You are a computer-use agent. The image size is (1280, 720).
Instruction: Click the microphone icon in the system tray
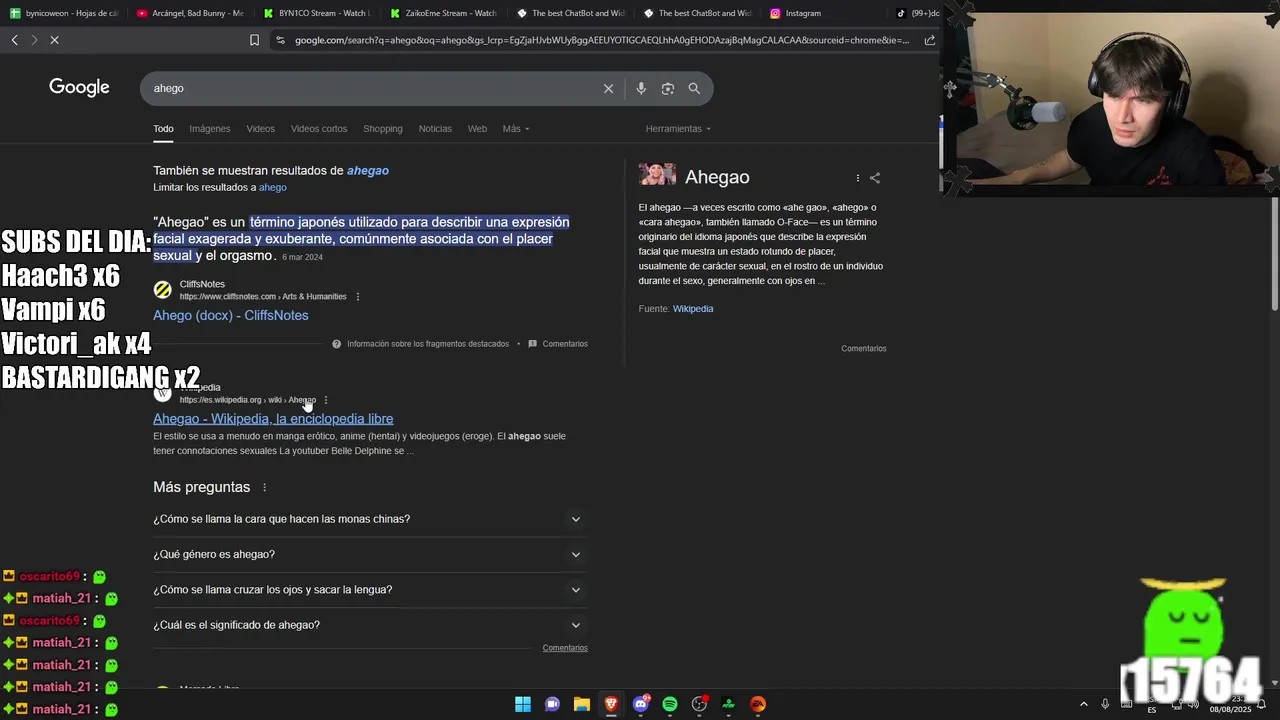pos(1105,704)
